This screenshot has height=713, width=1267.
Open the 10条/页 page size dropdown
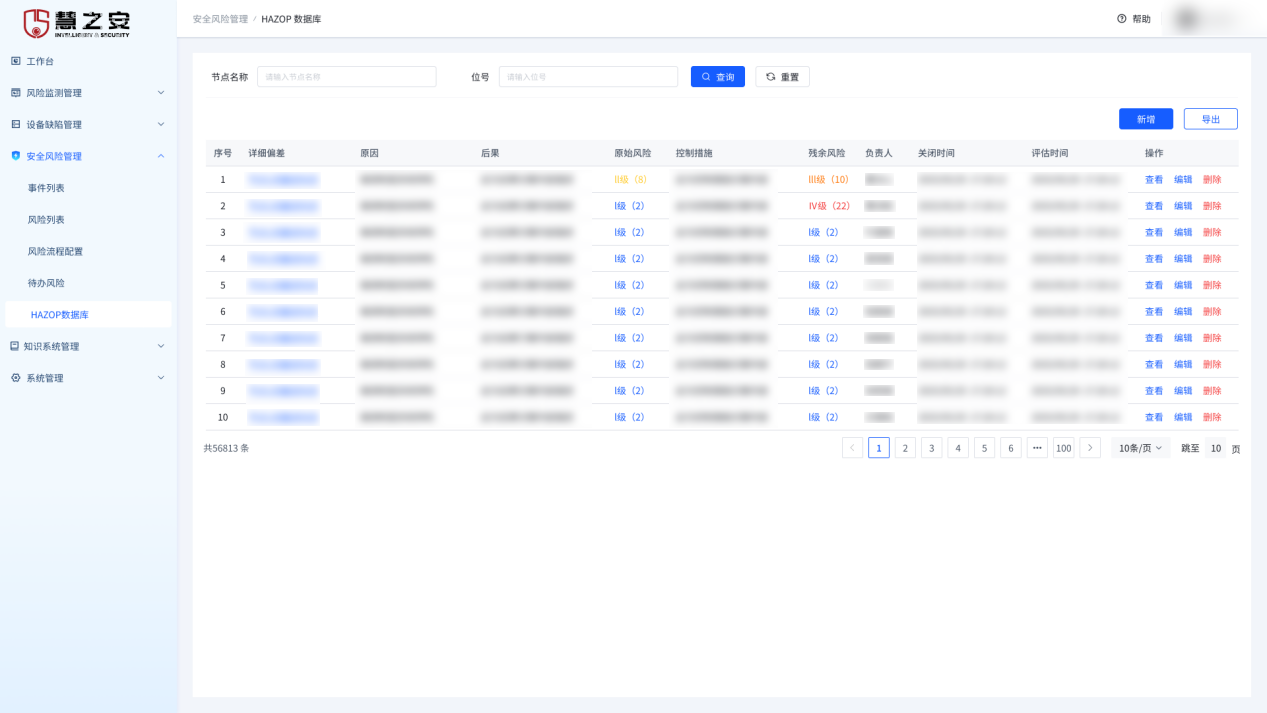pos(1140,448)
